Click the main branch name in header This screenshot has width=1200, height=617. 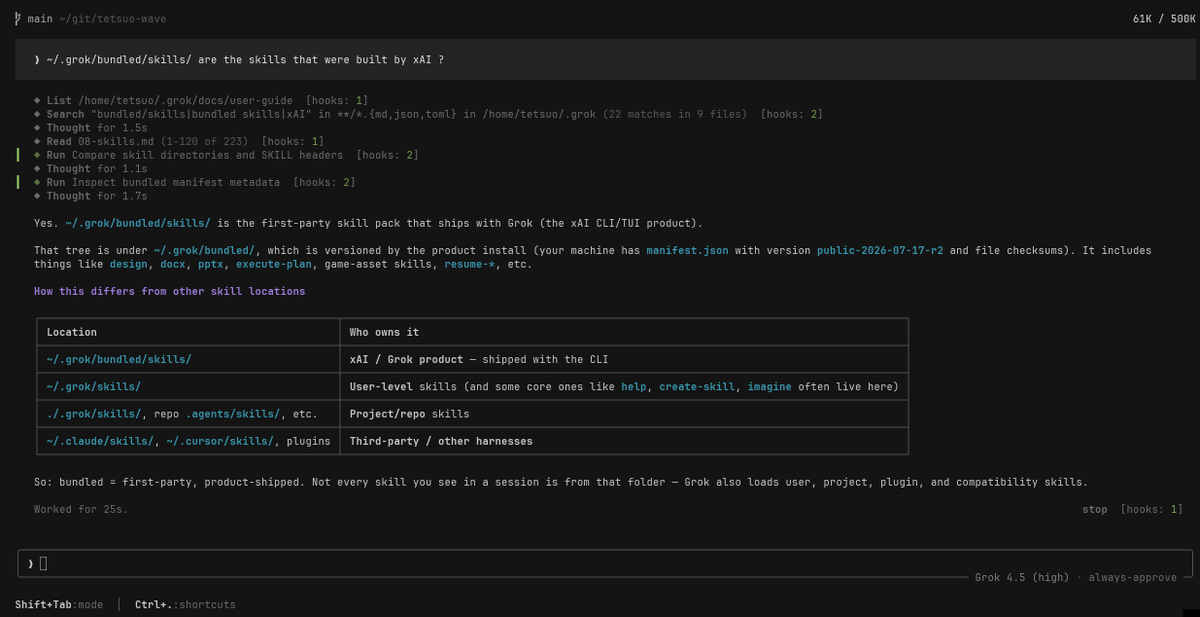point(41,17)
